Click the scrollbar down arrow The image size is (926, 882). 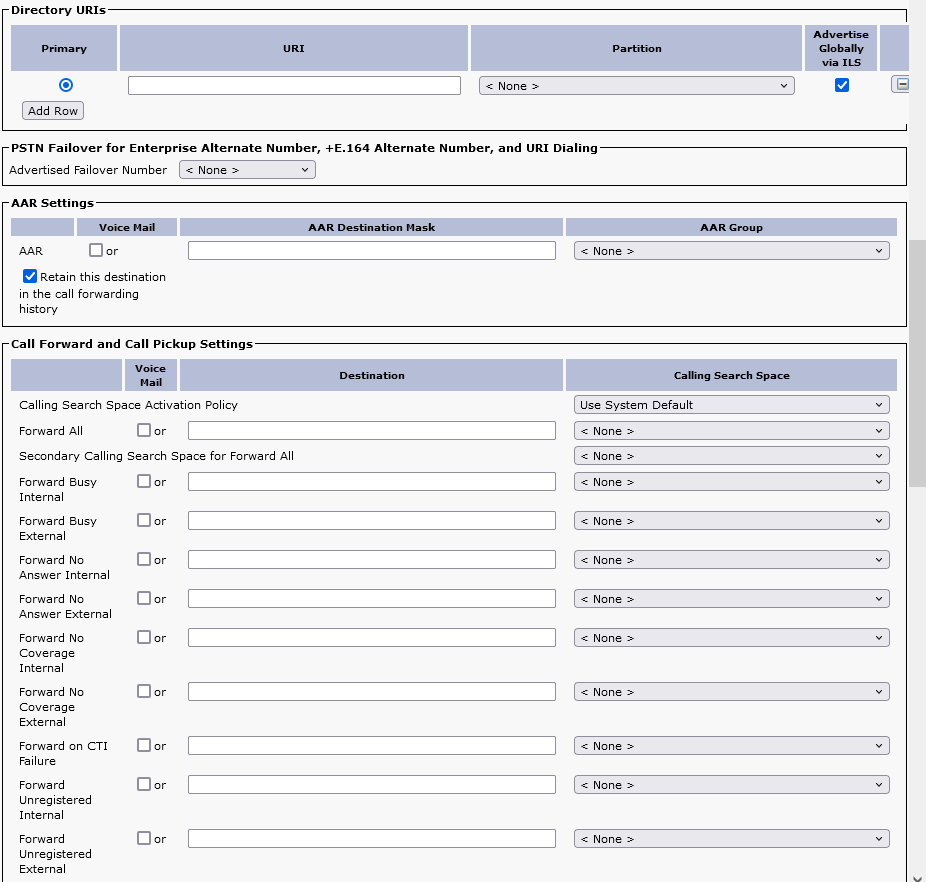[917, 875]
